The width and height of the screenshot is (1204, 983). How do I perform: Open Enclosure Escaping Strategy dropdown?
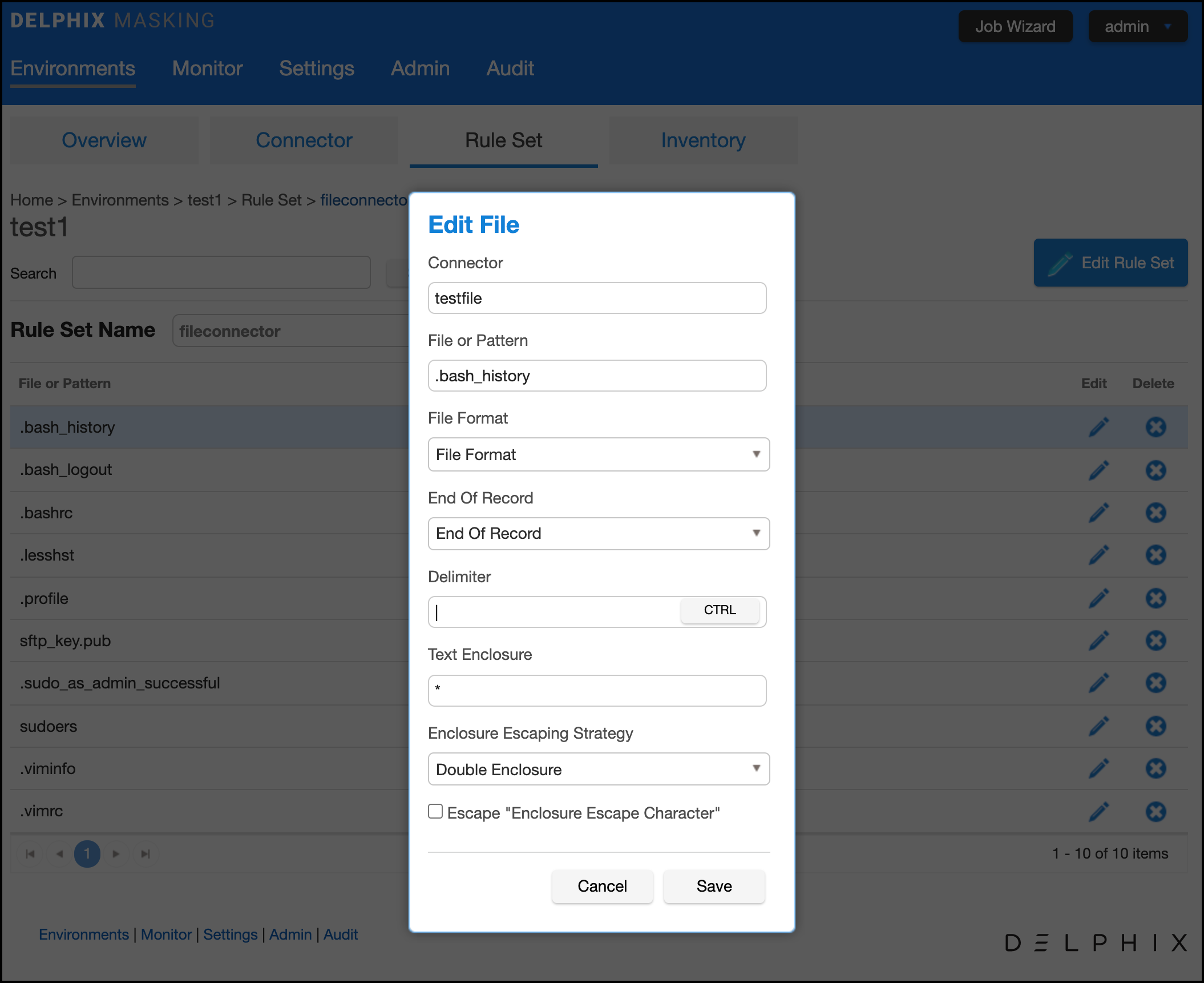click(x=598, y=769)
